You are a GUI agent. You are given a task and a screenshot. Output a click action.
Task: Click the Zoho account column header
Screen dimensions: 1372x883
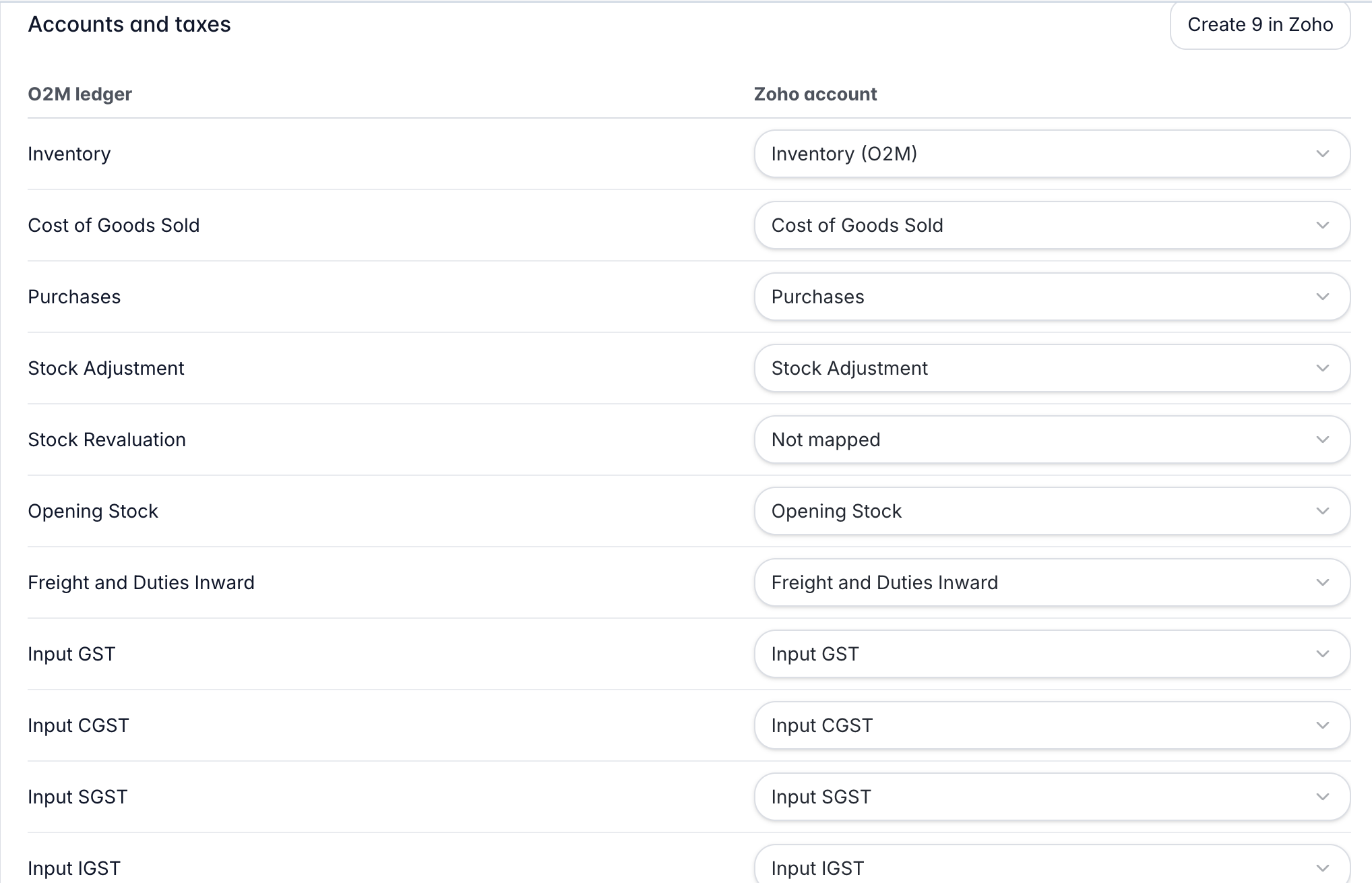(815, 94)
